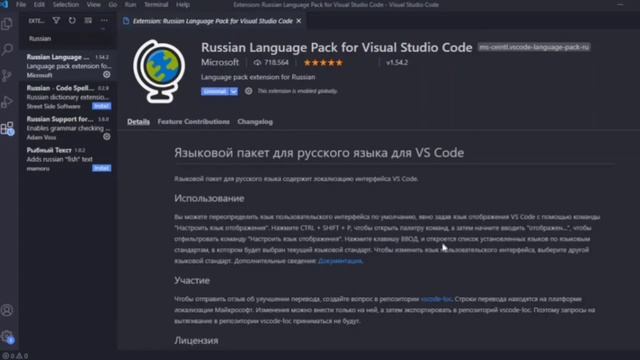The height and width of the screenshot is (360, 640).
Task: Click the Использование heading
Action: pos(209,198)
